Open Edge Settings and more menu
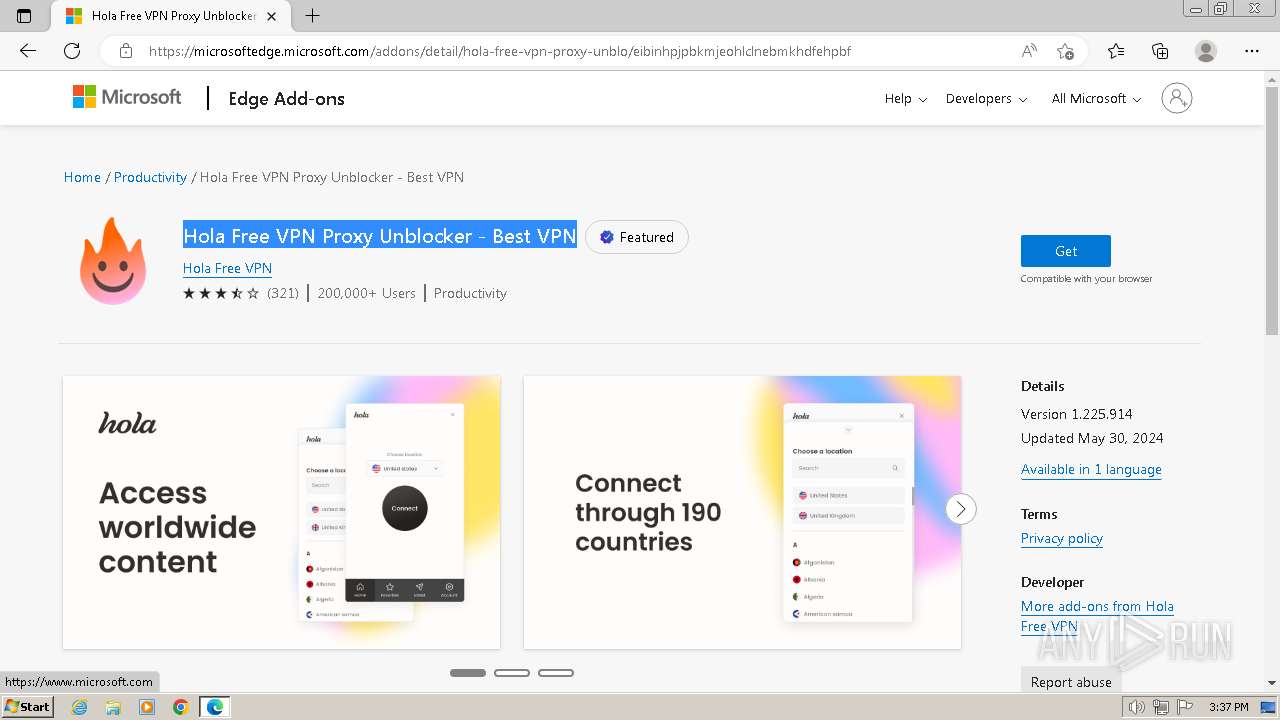This screenshot has height=720, width=1280. click(x=1252, y=51)
